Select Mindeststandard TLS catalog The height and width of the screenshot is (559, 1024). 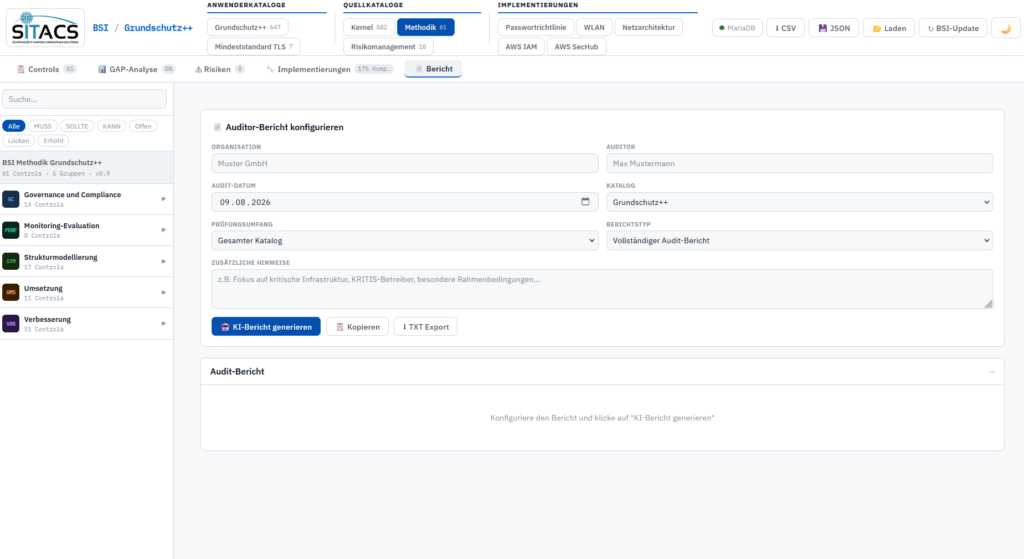[x=253, y=46]
